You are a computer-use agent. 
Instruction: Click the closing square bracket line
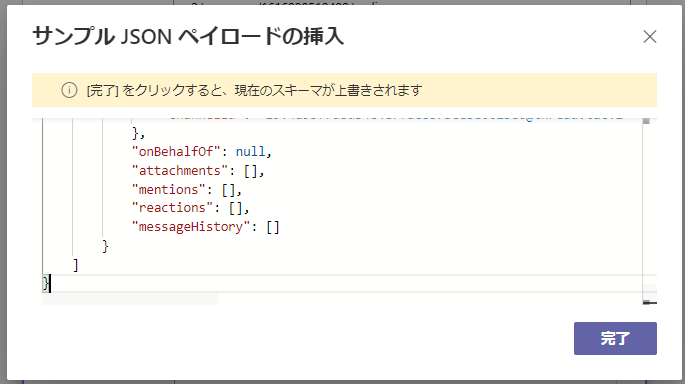(x=76, y=265)
